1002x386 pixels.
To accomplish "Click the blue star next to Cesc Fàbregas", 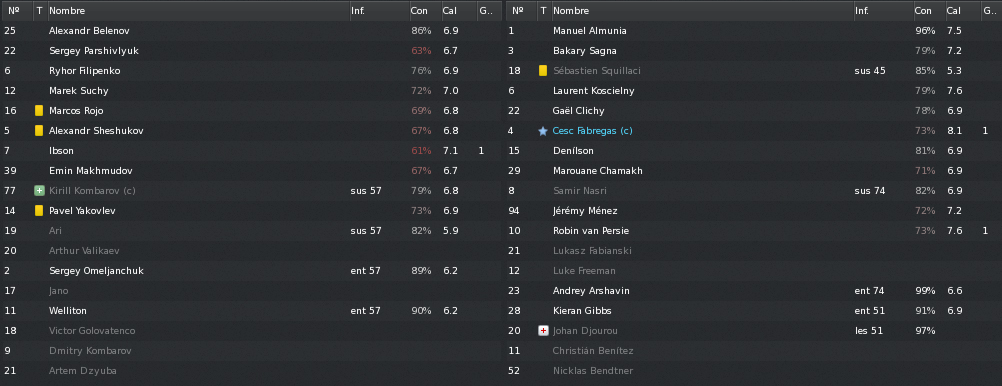I will pyautogui.click(x=543, y=130).
